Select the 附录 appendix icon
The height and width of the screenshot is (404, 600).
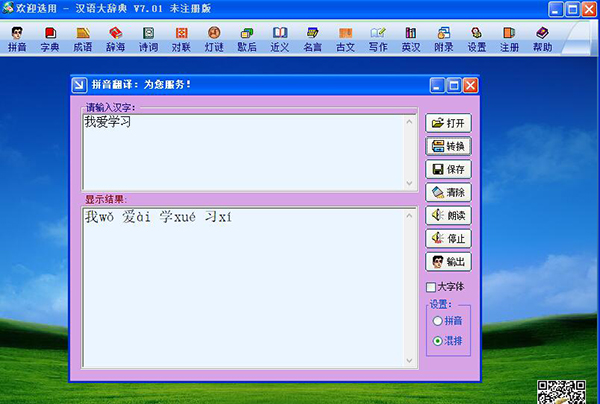pyautogui.click(x=444, y=39)
